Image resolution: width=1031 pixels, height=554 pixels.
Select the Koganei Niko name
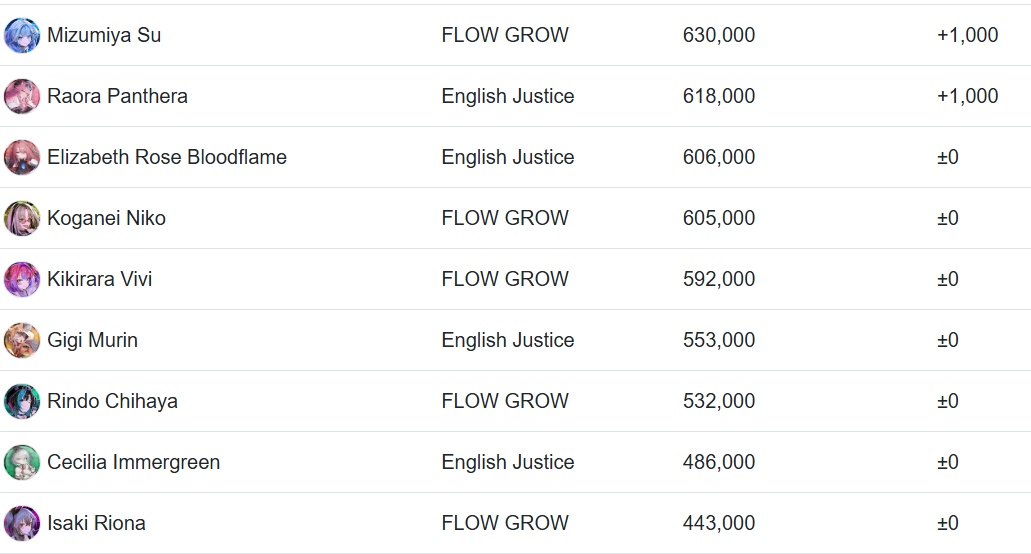pyautogui.click(x=106, y=218)
